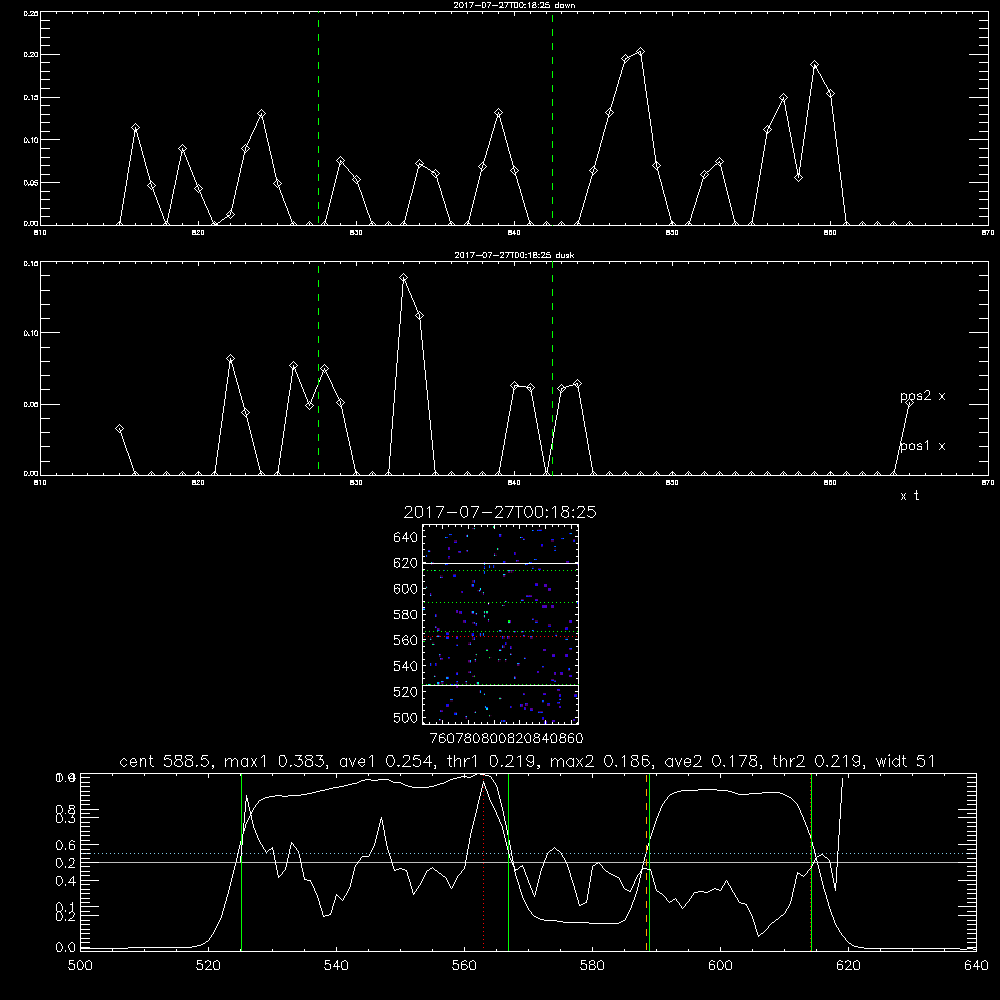Screen dimensions: 1000x1000
Task: Click the "580" x-axis label of the bottom profile plot
Action: 592,966
